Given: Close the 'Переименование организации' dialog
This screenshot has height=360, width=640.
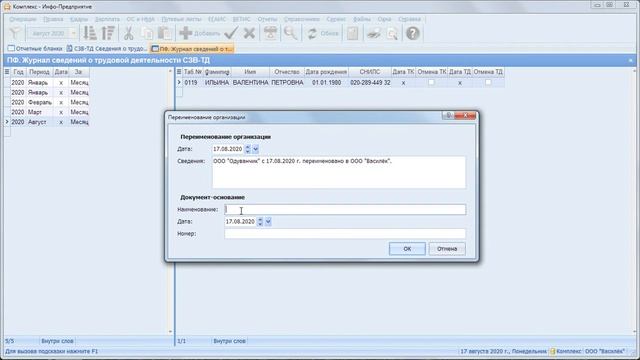Looking at the screenshot, I should (465, 116).
